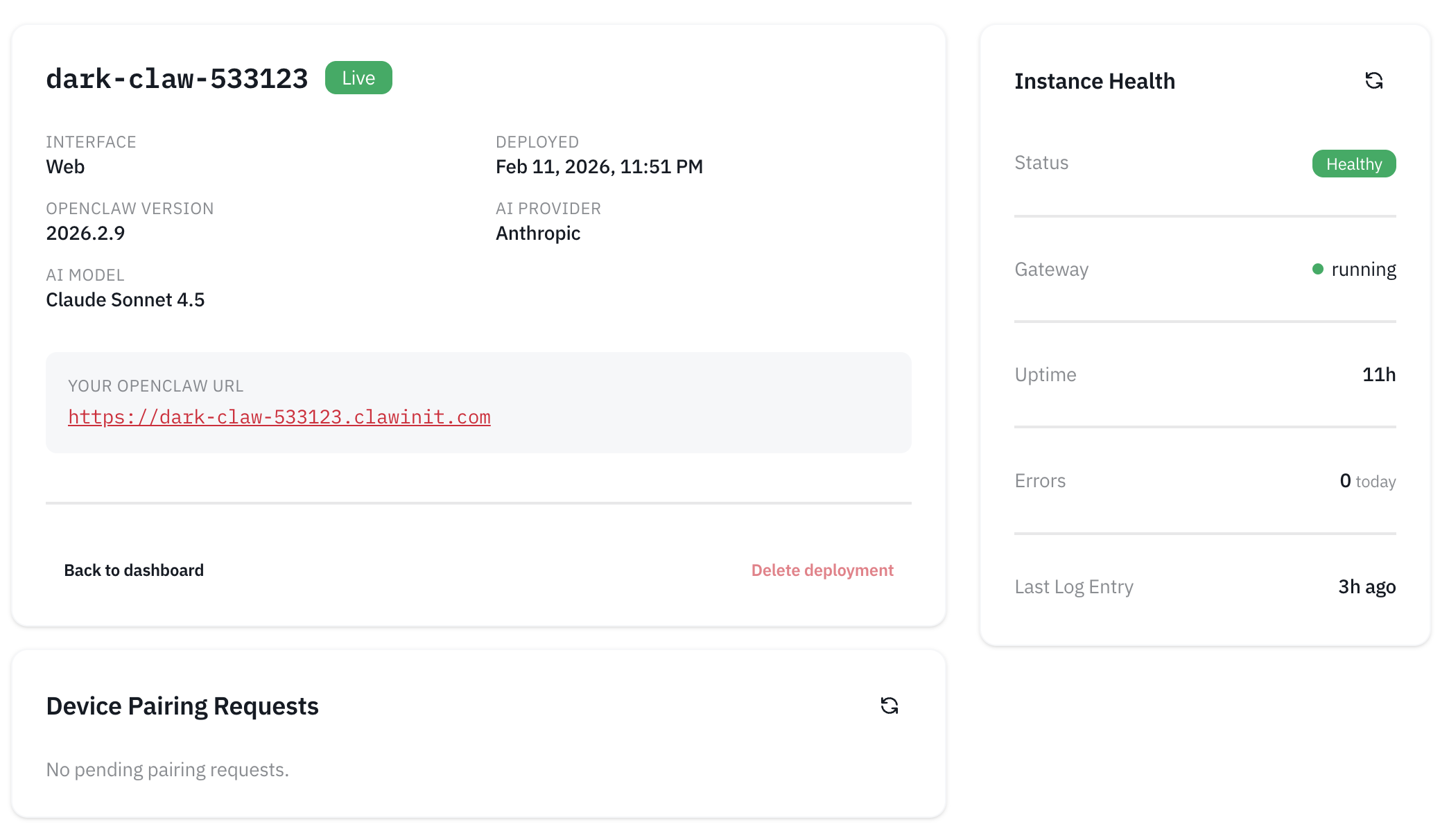Select the deployment name dark-claw-533123
The image size is (1449, 840).
pos(177,78)
